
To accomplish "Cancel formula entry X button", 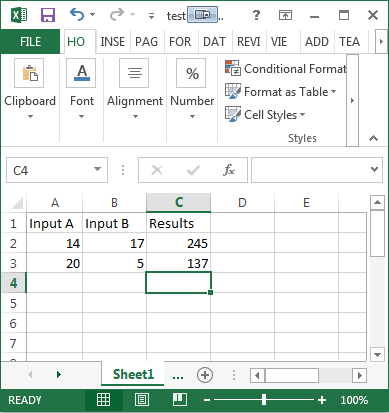I will [x=157, y=170].
